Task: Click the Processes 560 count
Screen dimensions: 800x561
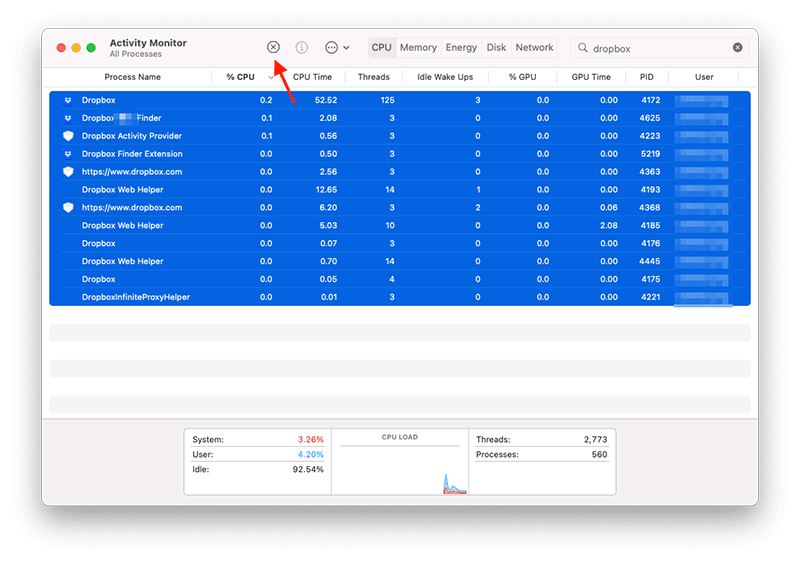Action: click(x=599, y=454)
